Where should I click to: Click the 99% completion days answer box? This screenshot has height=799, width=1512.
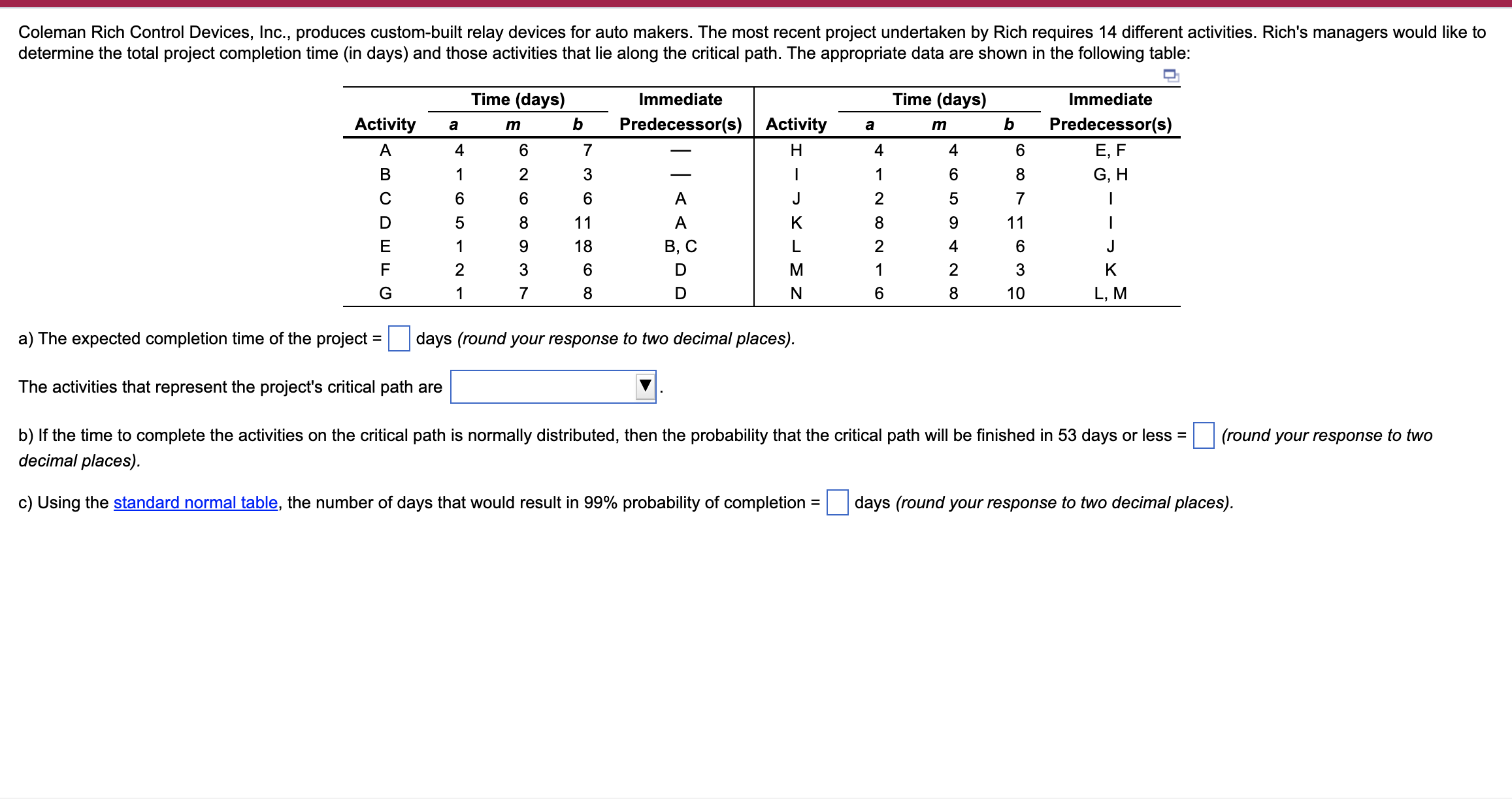838,502
